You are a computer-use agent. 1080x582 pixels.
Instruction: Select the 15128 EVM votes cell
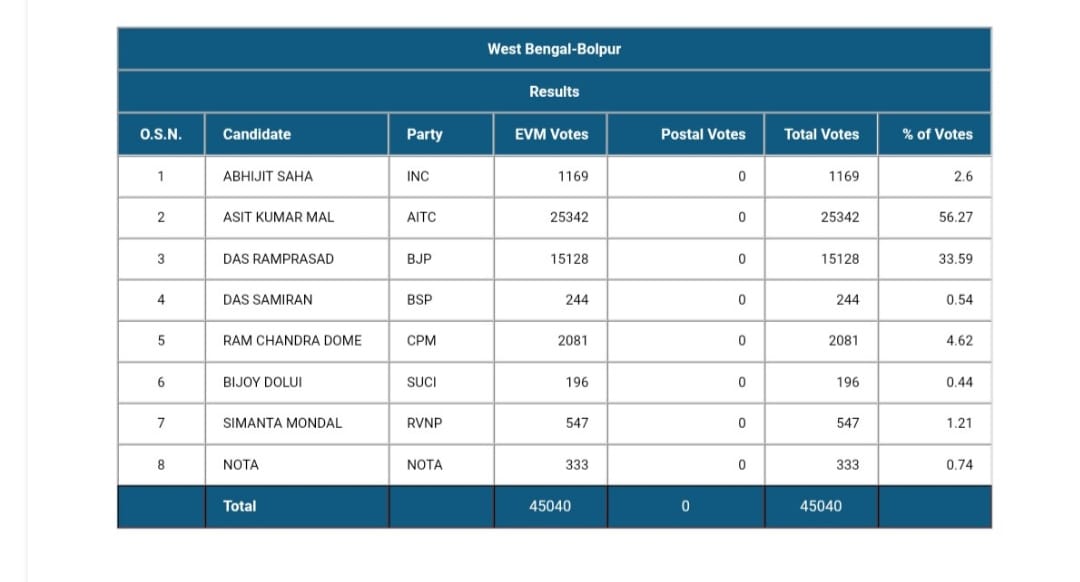tap(550, 259)
